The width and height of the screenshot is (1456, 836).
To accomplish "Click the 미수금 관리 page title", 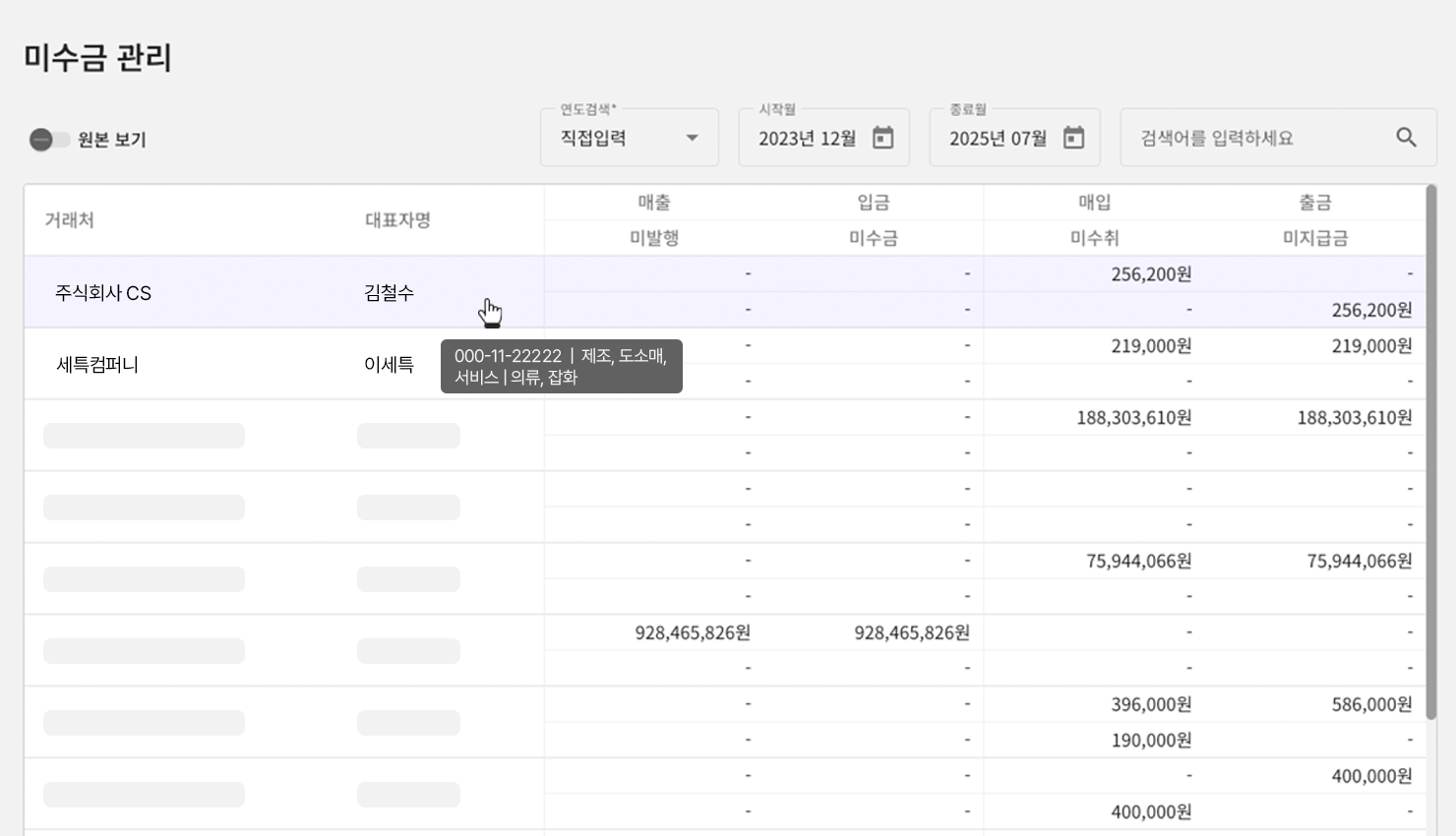I will click(97, 58).
